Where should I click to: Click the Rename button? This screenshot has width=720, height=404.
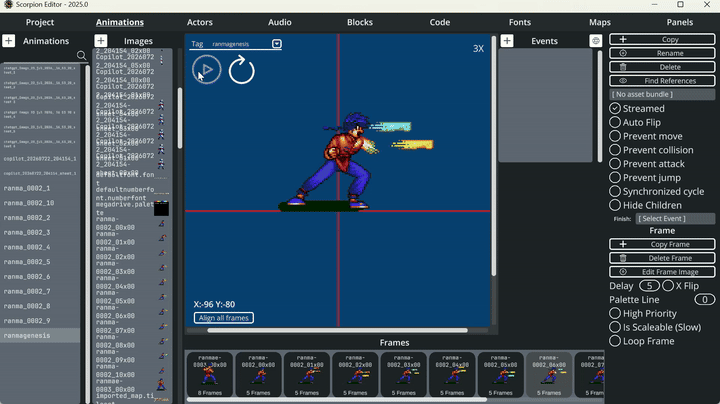(x=662, y=53)
